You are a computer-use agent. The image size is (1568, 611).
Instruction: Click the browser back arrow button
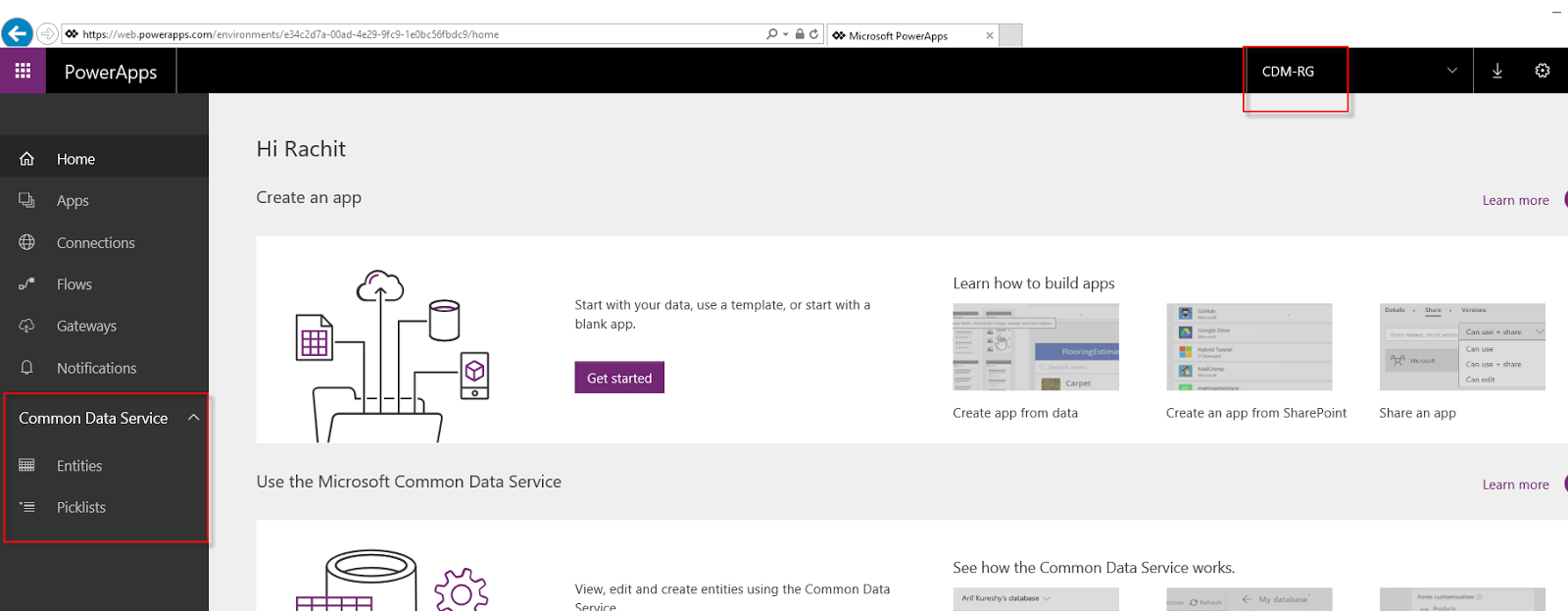coord(17,33)
